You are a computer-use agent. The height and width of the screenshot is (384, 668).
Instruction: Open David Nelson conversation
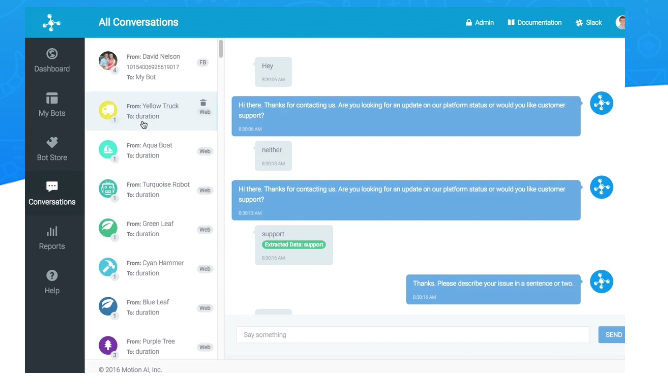point(152,66)
